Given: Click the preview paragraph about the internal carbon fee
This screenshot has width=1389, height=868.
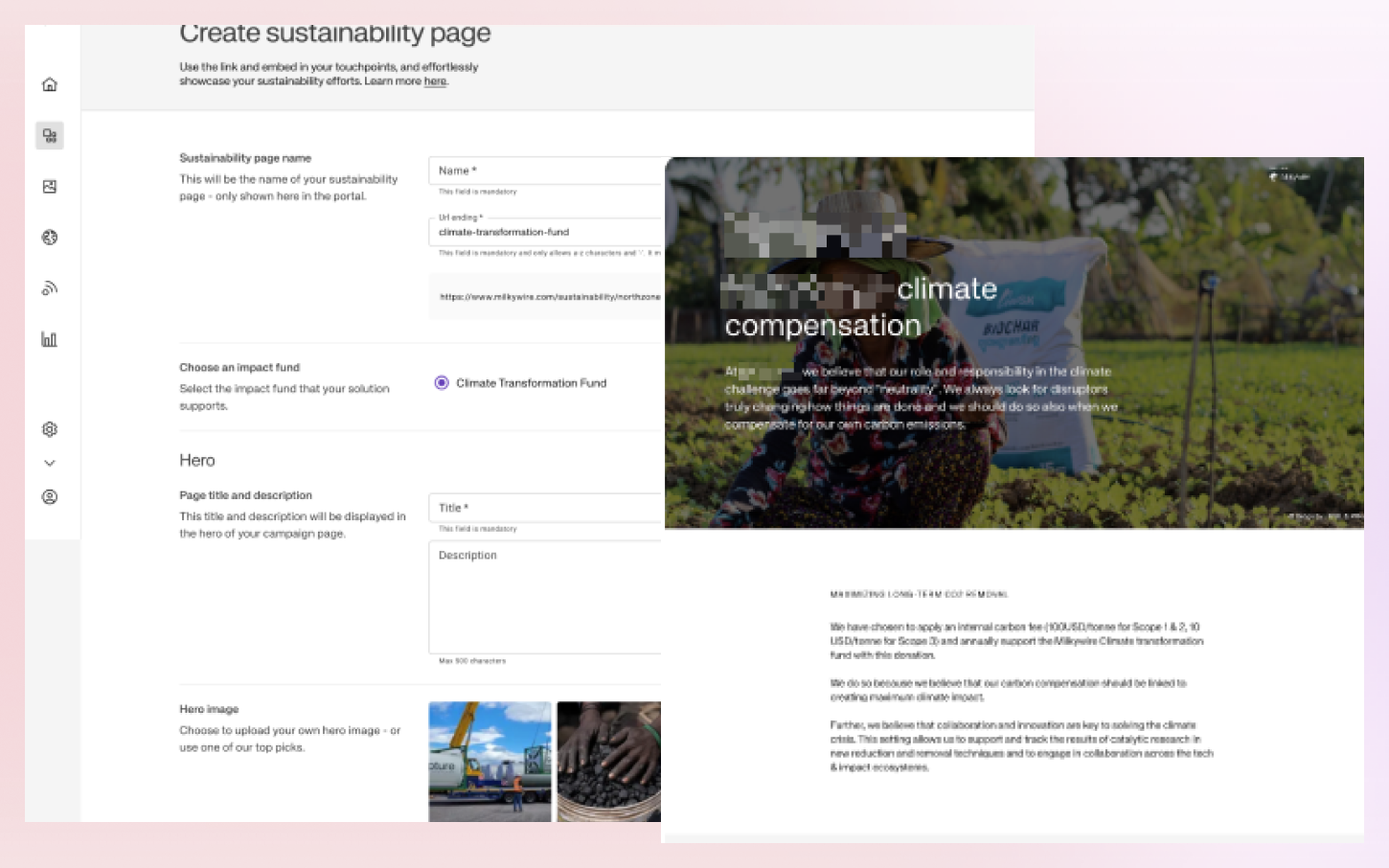Looking at the screenshot, I should (x=1016, y=641).
